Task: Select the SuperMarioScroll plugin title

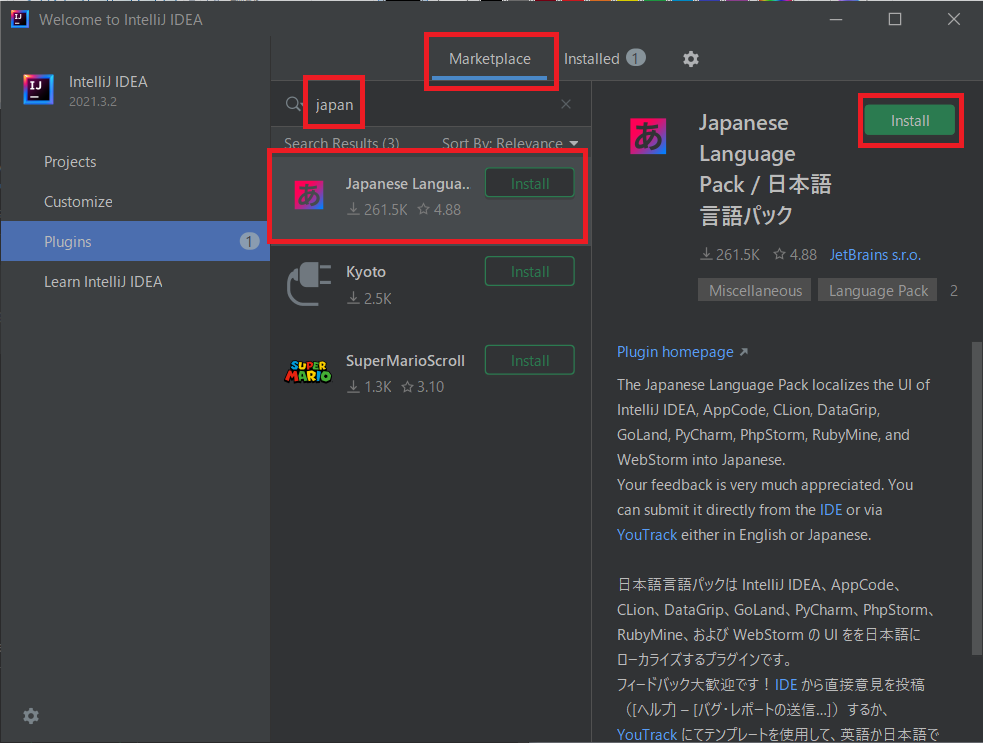Action: click(405, 361)
